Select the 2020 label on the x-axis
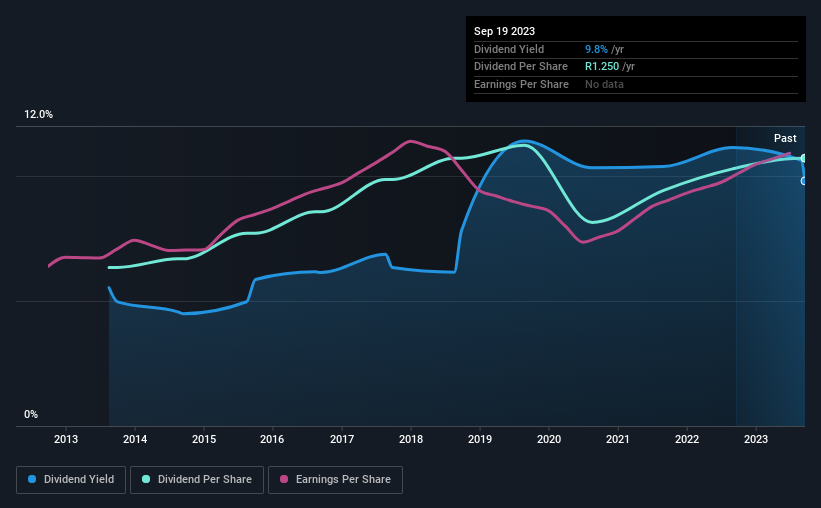The image size is (821, 508). (549, 439)
